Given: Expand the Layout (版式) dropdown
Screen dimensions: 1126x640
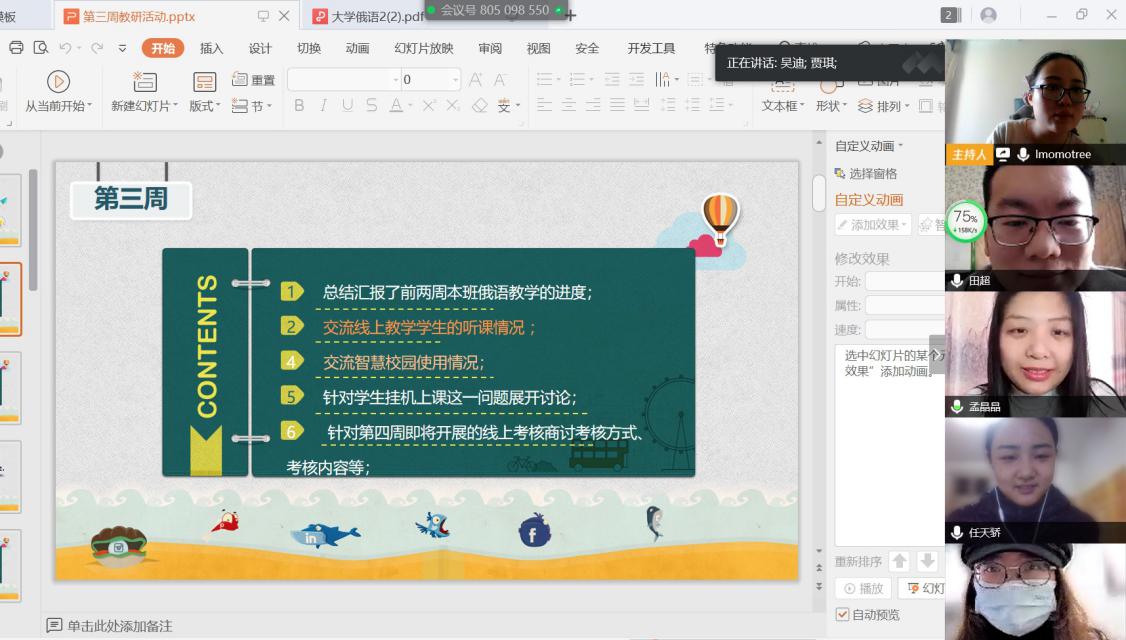Looking at the screenshot, I should (x=206, y=106).
